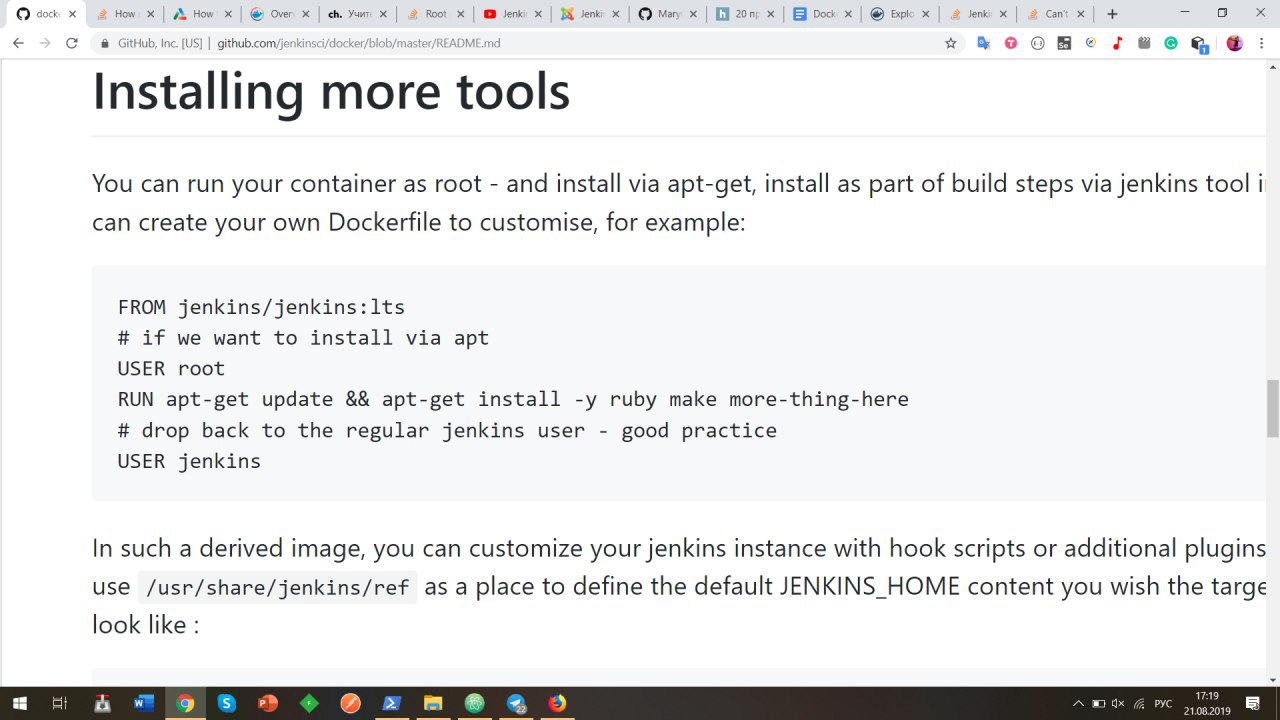This screenshot has width=1280, height=720.
Task: Open the clapperboard extension icon
Action: coord(1144,43)
